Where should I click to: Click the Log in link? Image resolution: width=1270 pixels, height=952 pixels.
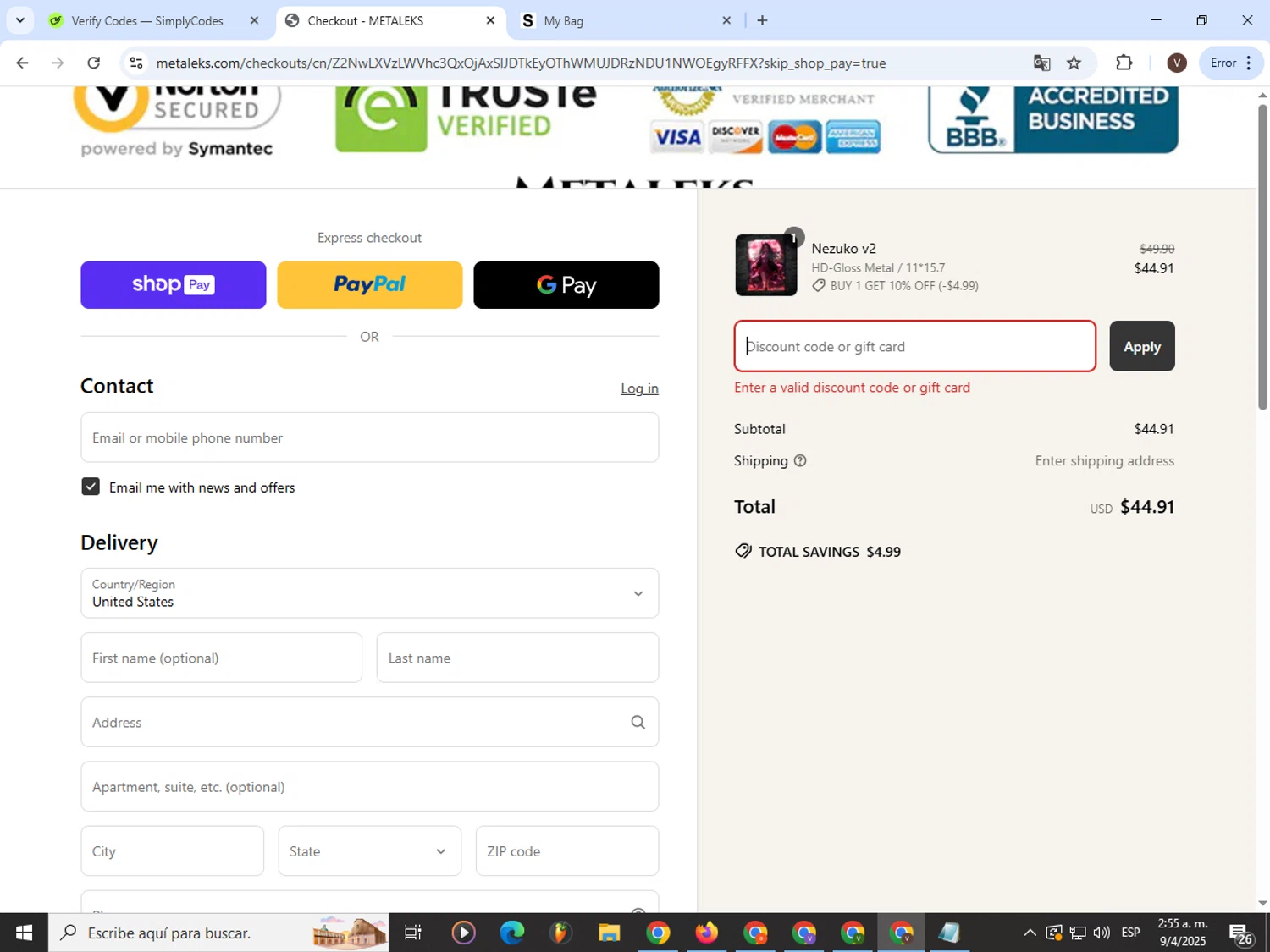639,388
